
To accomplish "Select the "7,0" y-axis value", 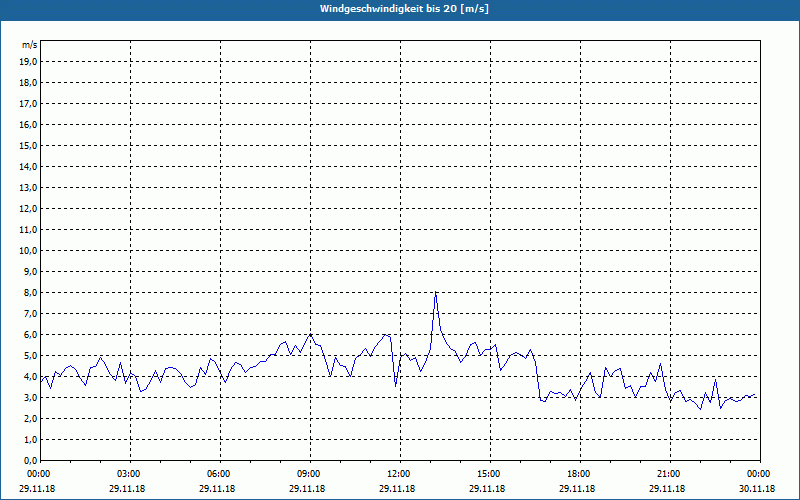I will (x=30, y=314).
